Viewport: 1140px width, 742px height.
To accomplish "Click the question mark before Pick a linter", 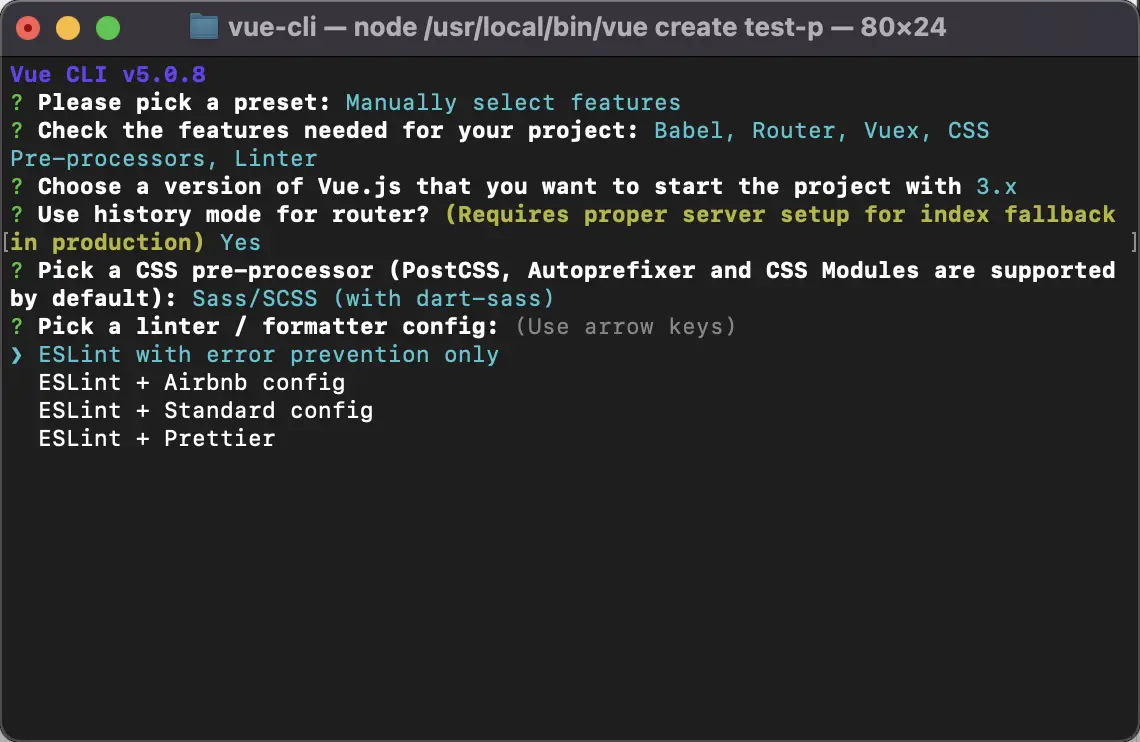I will [x=16, y=327].
